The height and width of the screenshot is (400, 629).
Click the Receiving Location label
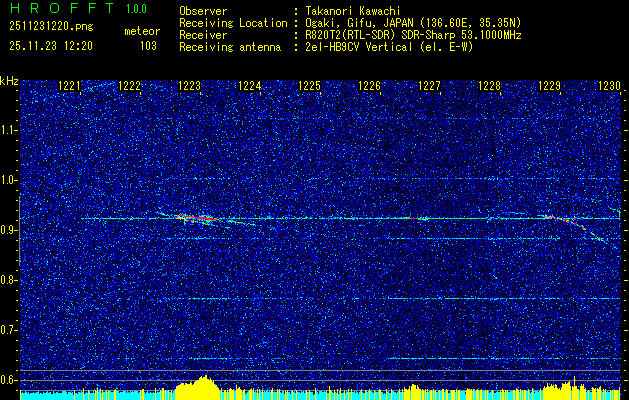pos(233,23)
